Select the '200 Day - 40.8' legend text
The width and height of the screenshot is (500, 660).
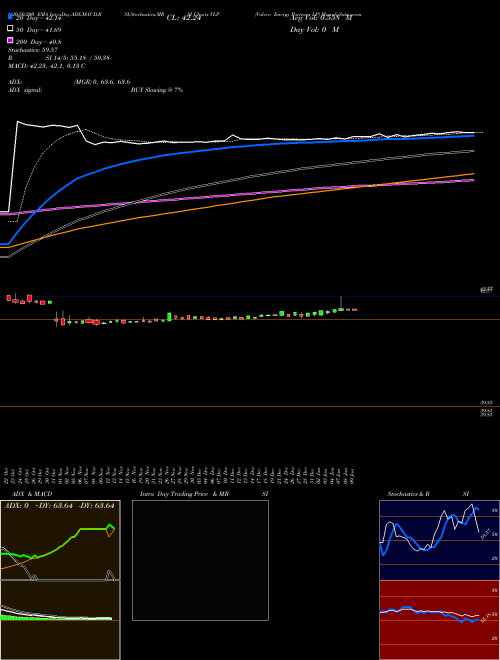(x=39, y=42)
